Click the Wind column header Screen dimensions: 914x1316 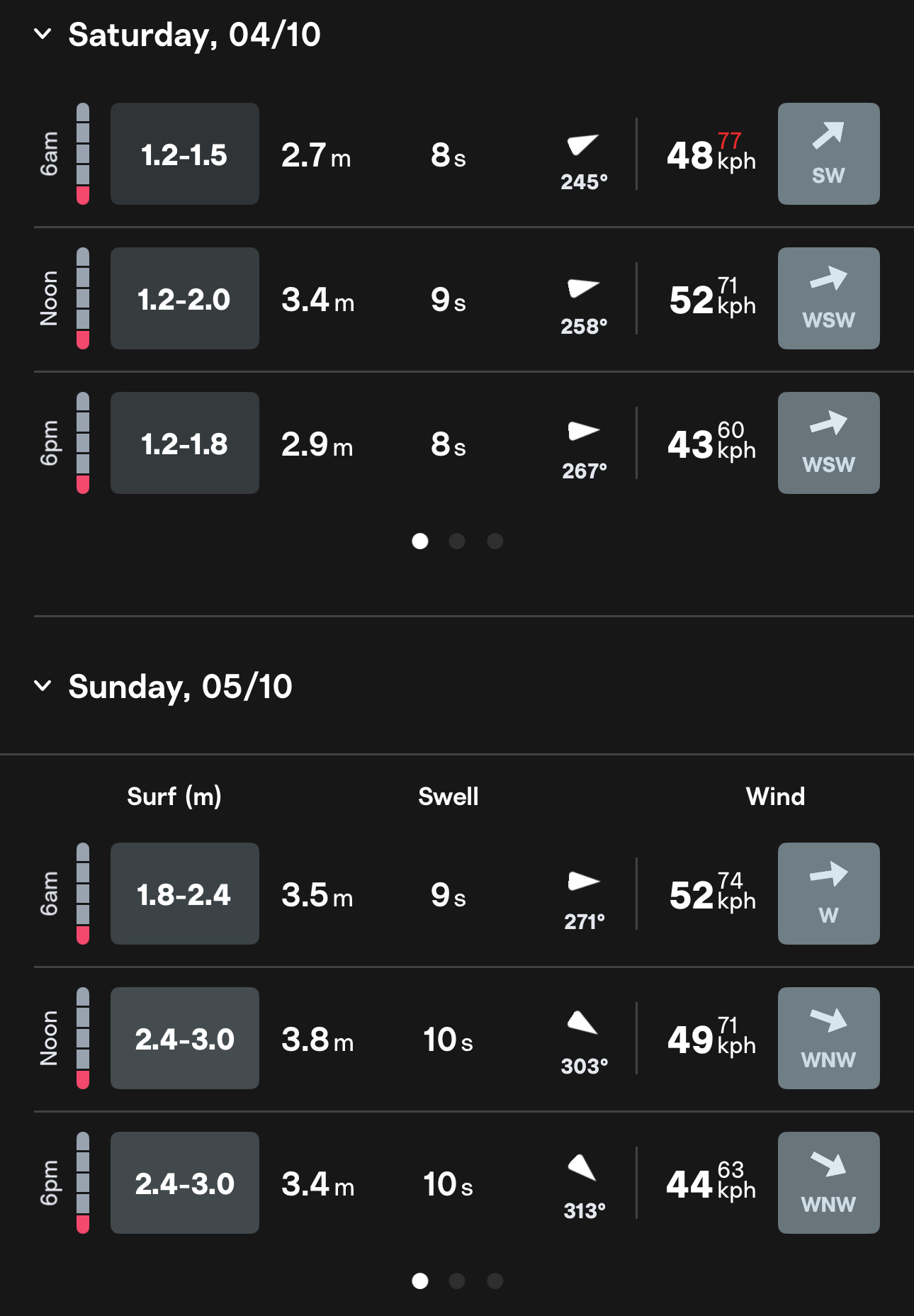775,797
